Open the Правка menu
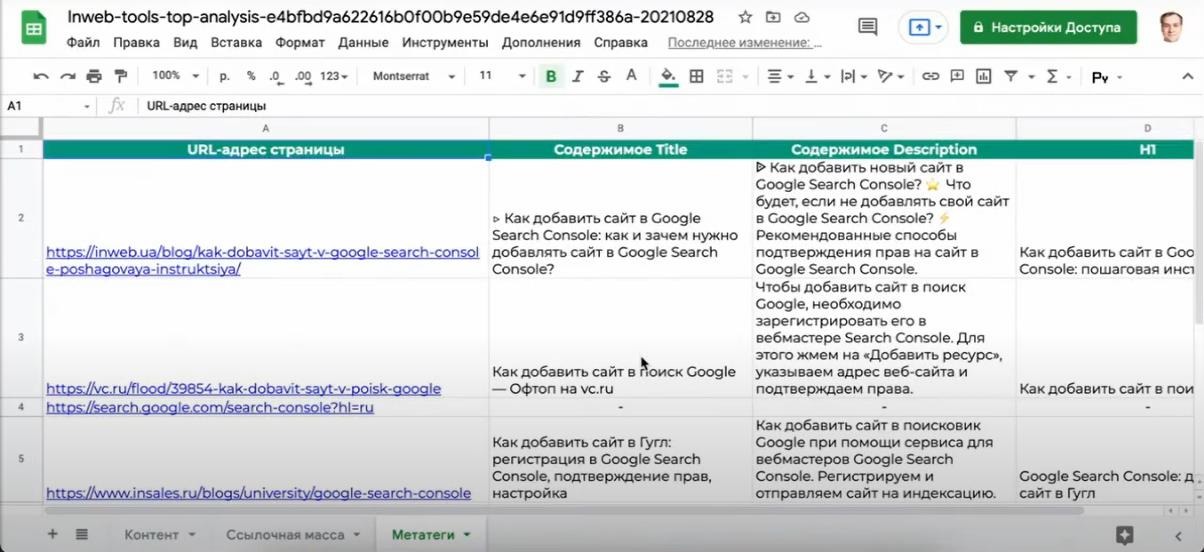This screenshot has width=1204, height=552. (137, 43)
